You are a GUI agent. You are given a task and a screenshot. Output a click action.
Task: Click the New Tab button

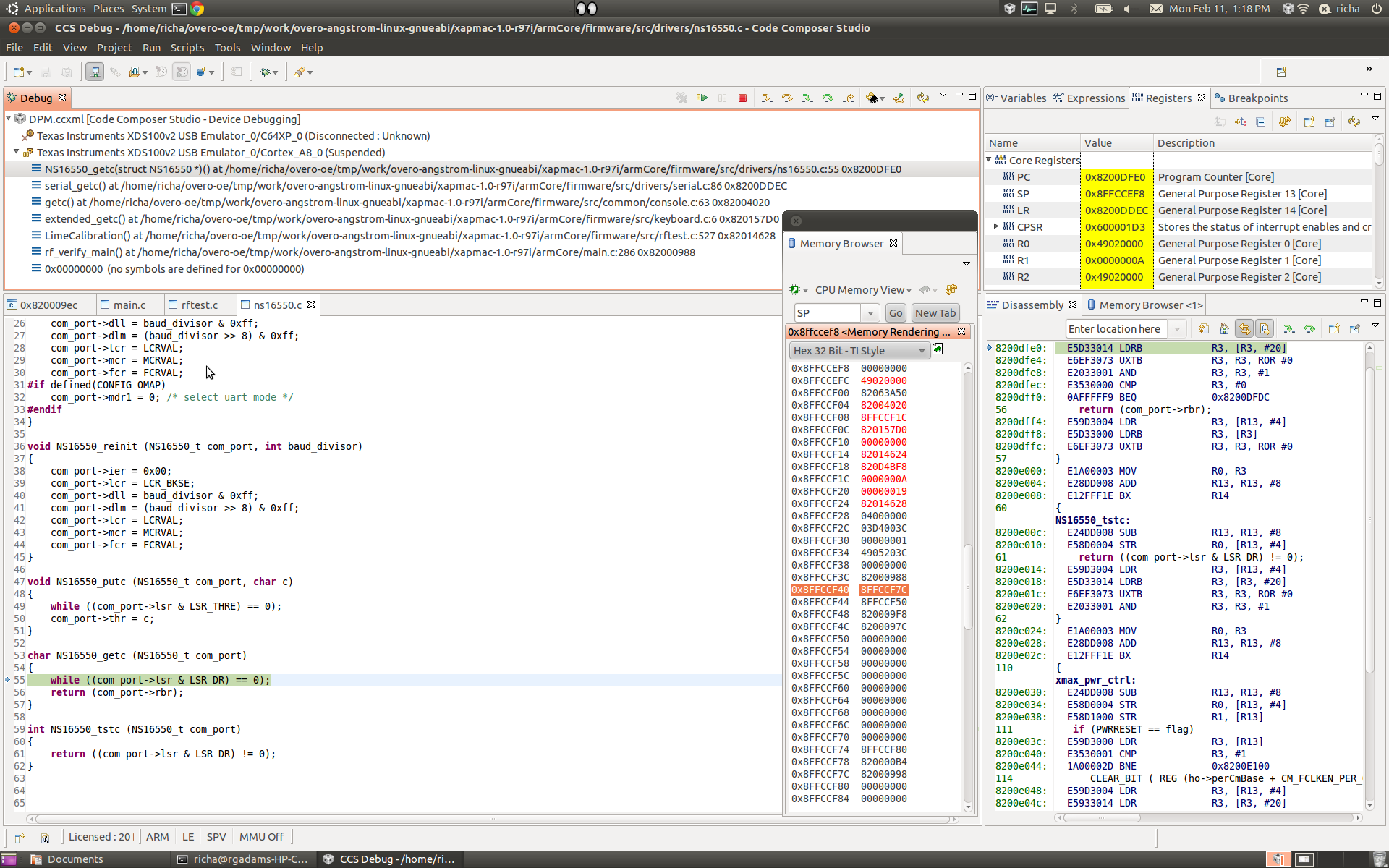[x=935, y=313]
